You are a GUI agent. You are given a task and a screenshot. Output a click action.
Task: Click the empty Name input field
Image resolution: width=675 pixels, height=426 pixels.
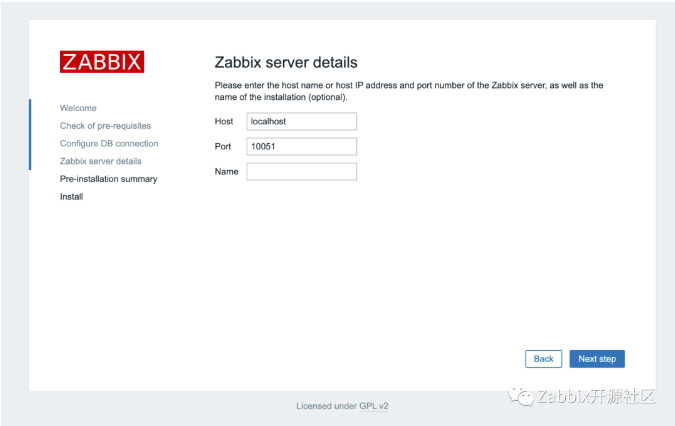(x=301, y=171)
